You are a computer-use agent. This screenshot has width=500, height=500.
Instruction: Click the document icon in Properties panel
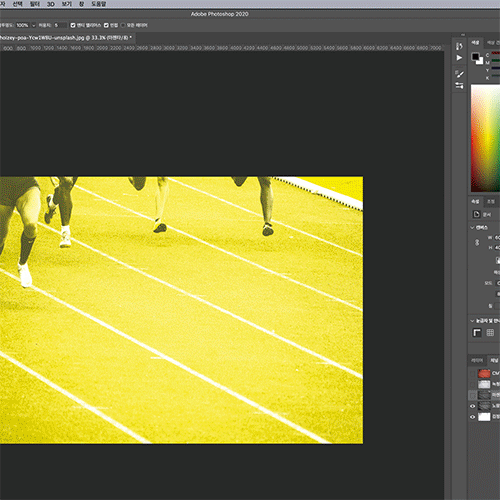476,214
